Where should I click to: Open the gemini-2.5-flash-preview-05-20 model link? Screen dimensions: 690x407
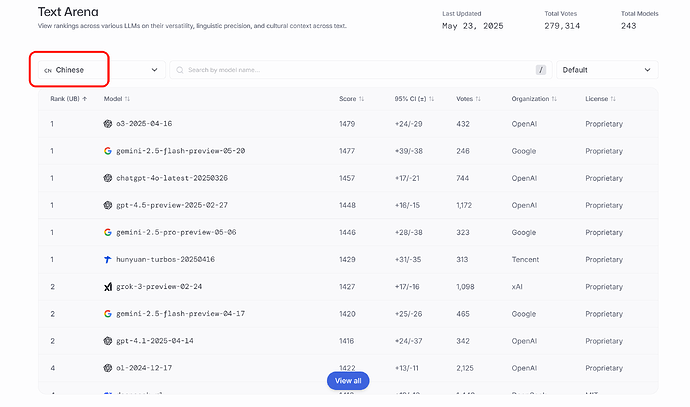pos(180,151)
